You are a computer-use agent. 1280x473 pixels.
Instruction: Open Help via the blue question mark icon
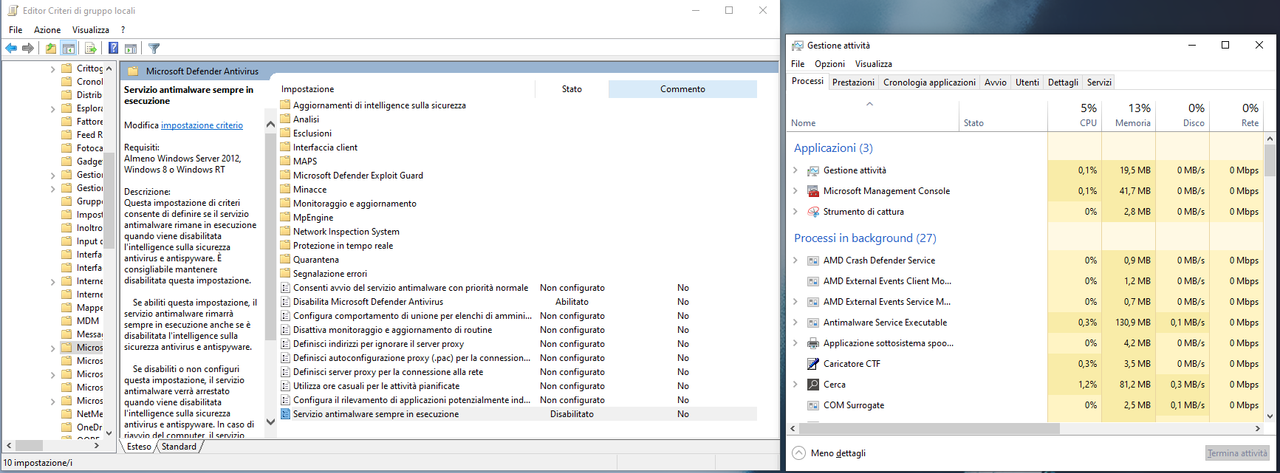pos(113,48)
